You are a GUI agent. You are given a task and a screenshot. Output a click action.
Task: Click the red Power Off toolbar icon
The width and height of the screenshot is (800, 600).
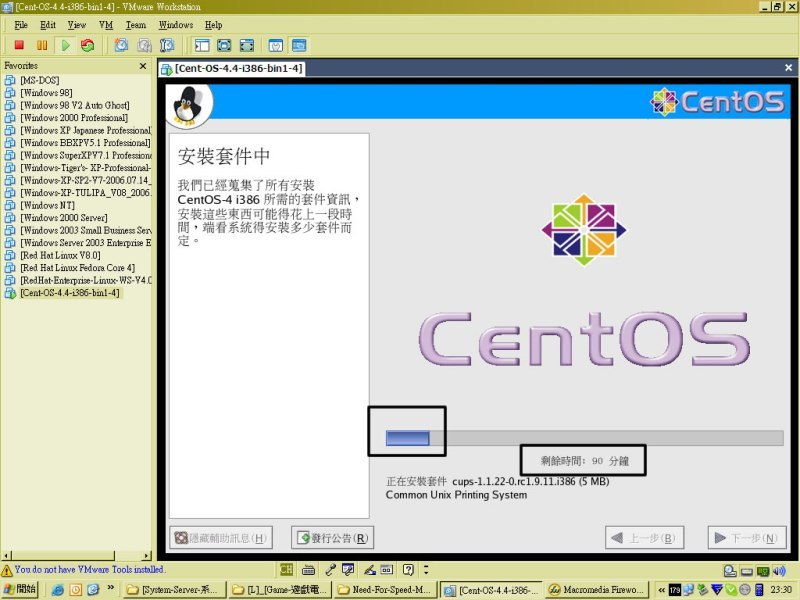click(18, 45)
